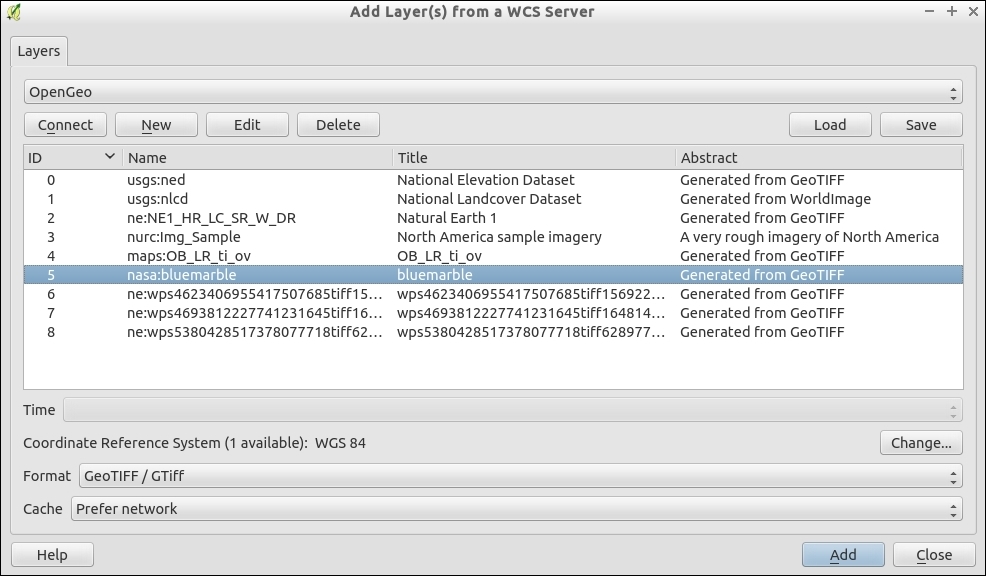This screenshot has width=986, height=576.
Task: Edit the selected server connection
Action: pos(247,125)
